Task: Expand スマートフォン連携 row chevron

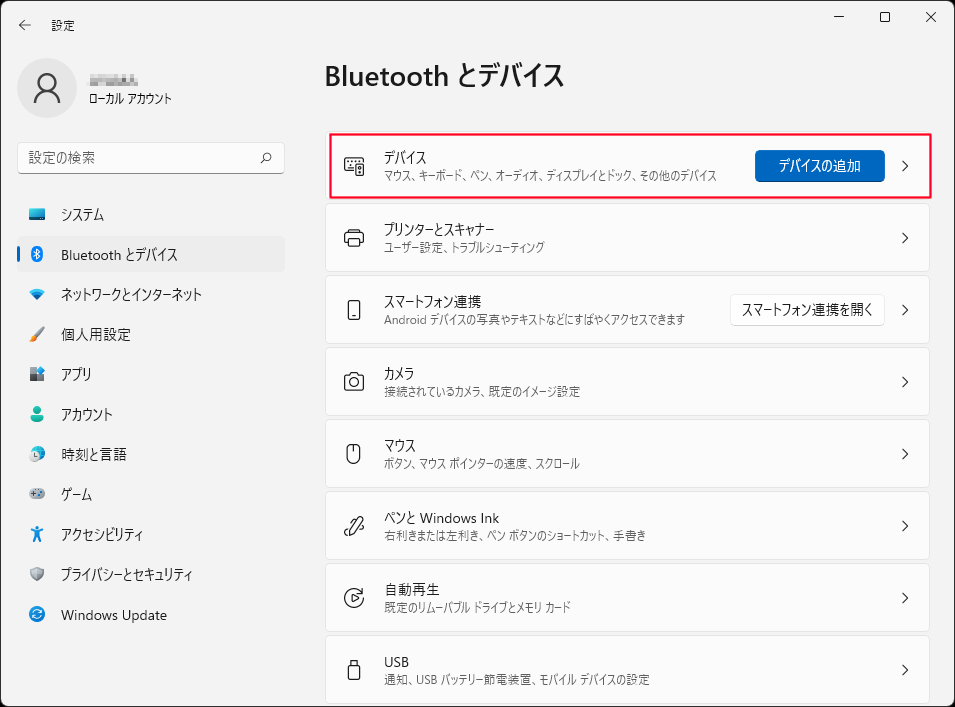Action: (905, 310)
